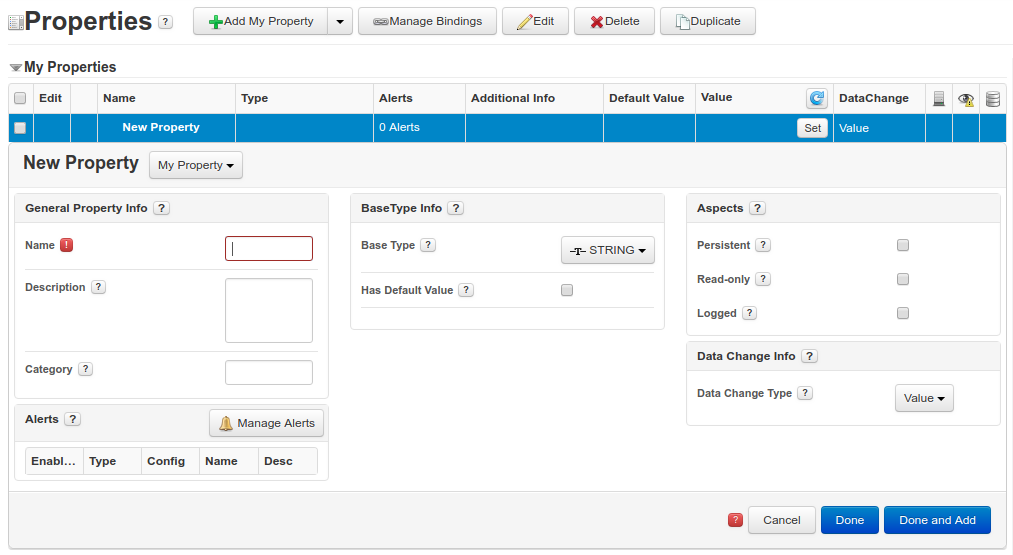This screenshot has width=1013, height=555.
Task: Click into the Description text area
Action: pos(269,310)
